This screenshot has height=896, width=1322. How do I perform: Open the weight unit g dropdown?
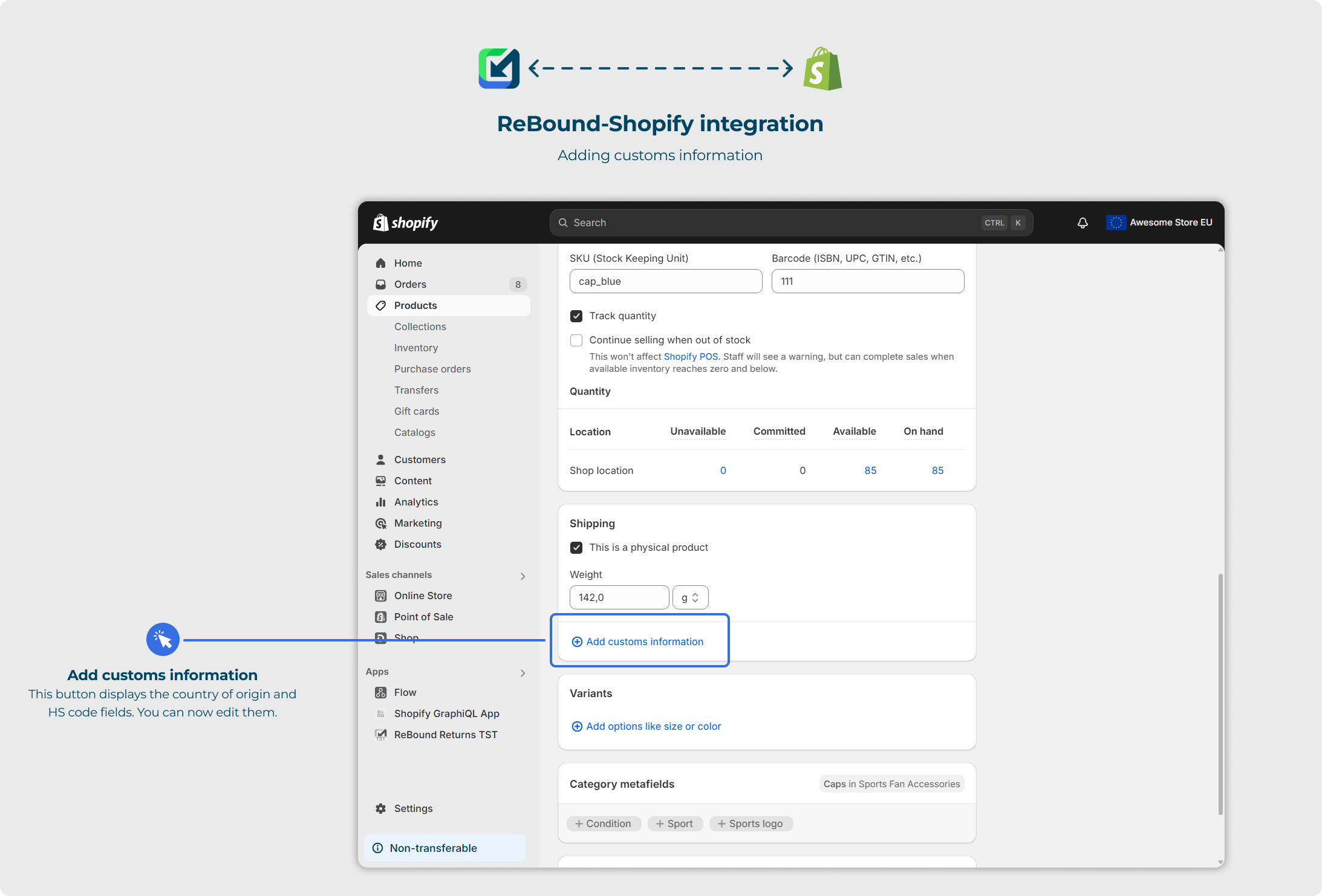(690, 597)
